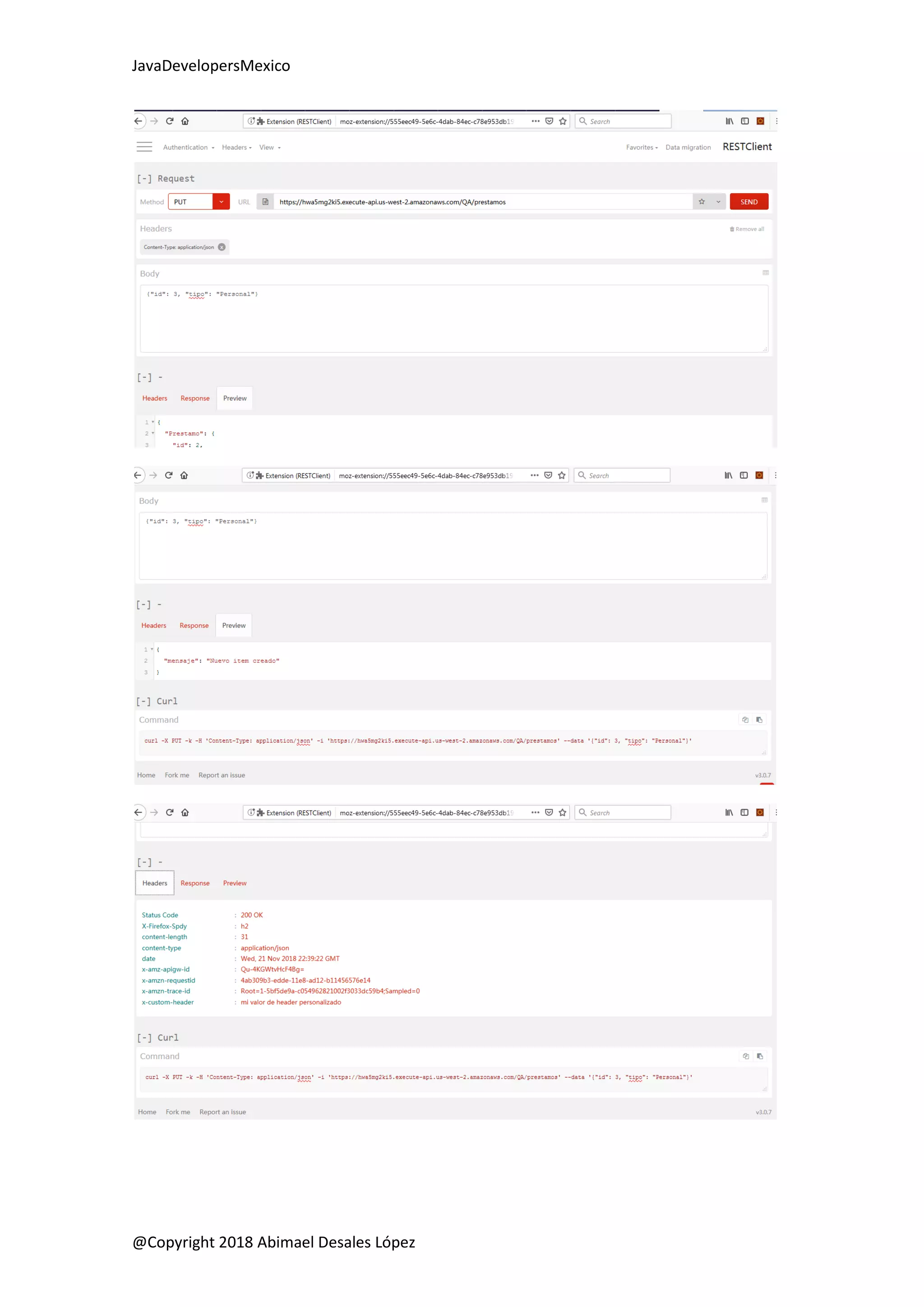Open RESTClient extension icon in topmost toolbar

click(x=760, y=121)
